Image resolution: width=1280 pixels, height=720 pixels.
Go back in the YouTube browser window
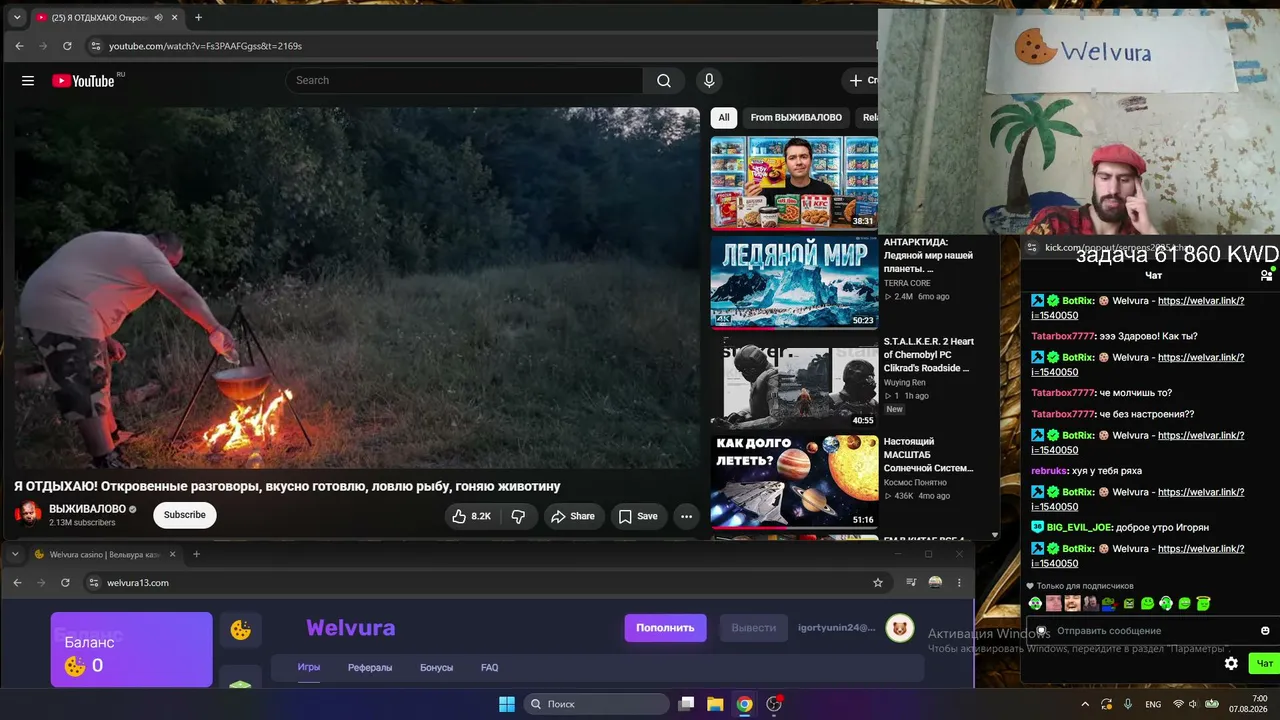pos(19,46)
